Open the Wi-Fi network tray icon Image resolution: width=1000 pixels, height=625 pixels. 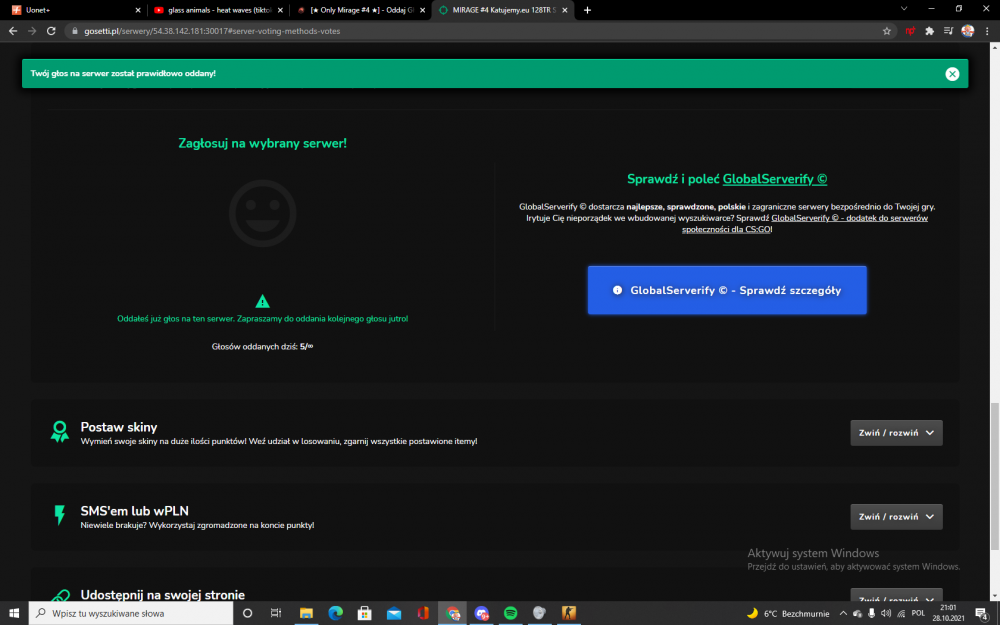click(x=901, y=614)
